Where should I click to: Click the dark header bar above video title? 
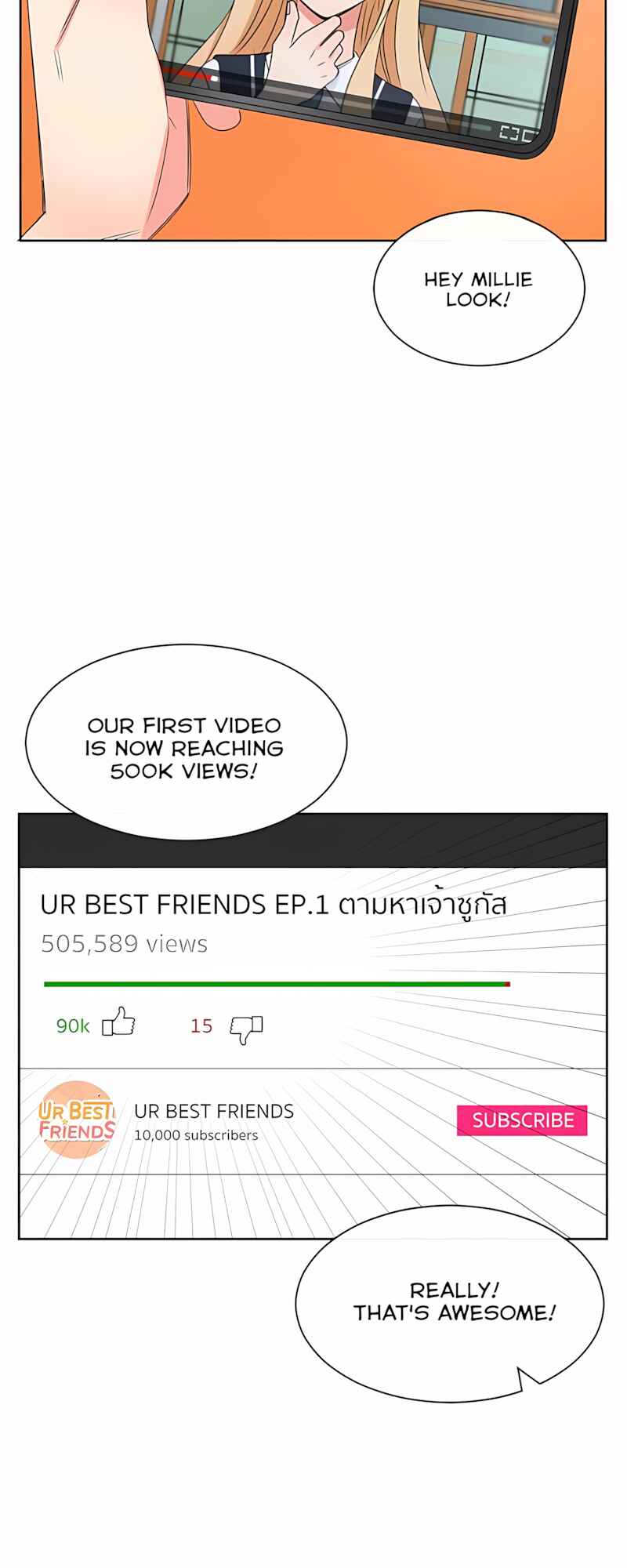(x=313, y=840)
